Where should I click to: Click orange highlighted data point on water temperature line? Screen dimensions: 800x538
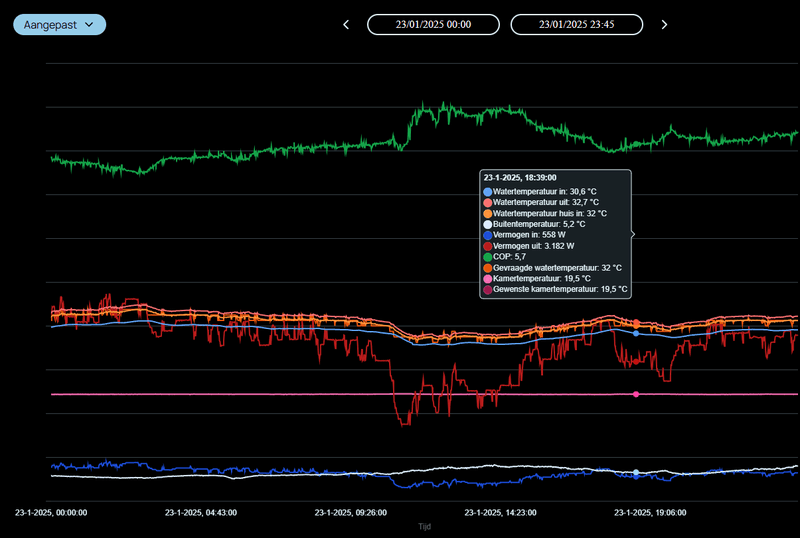coord(636,323)
